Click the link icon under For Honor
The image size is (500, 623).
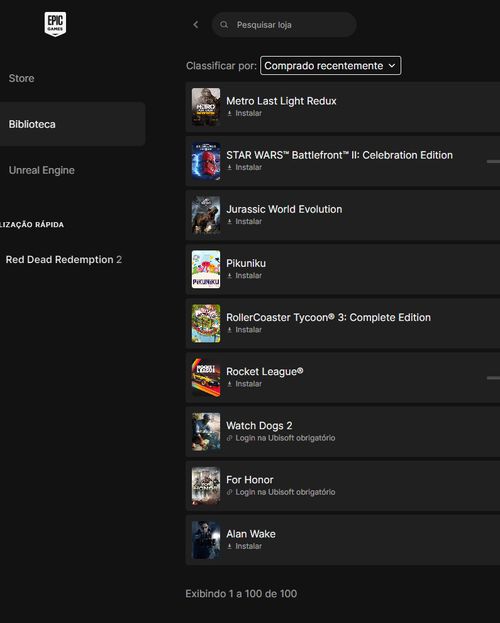(229, 492)
